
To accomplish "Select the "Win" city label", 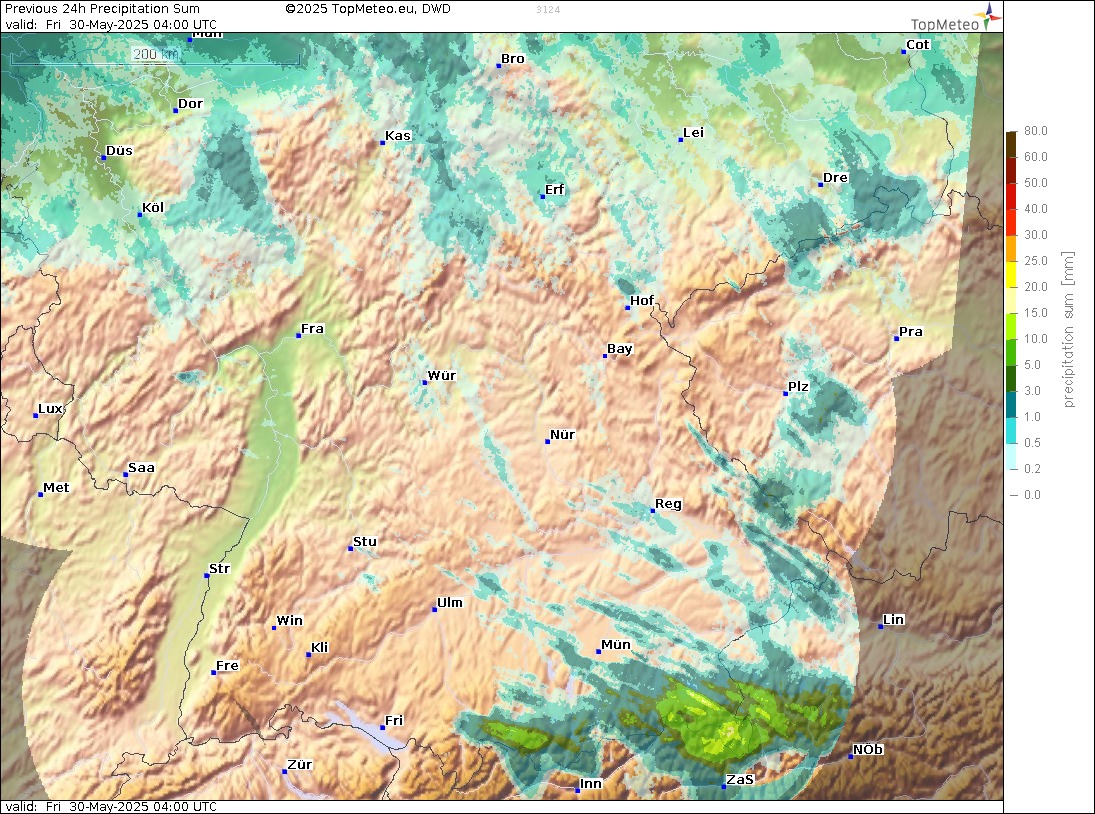I will pos(290,621).
